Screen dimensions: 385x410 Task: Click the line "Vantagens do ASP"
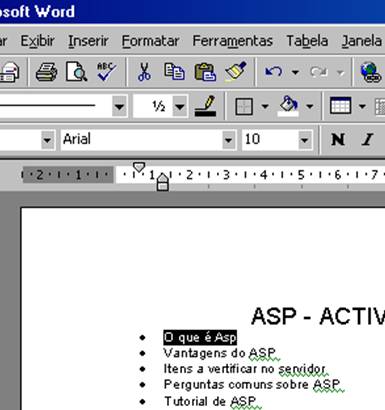[x=220, y=353]
